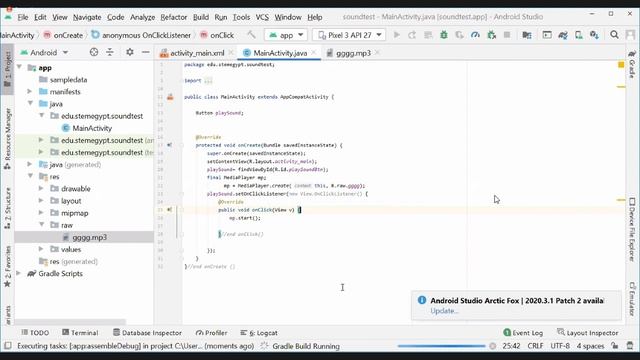Toggle the read-only lock icon in status bar
Viewport: 640px width, 360px height.
614,346
